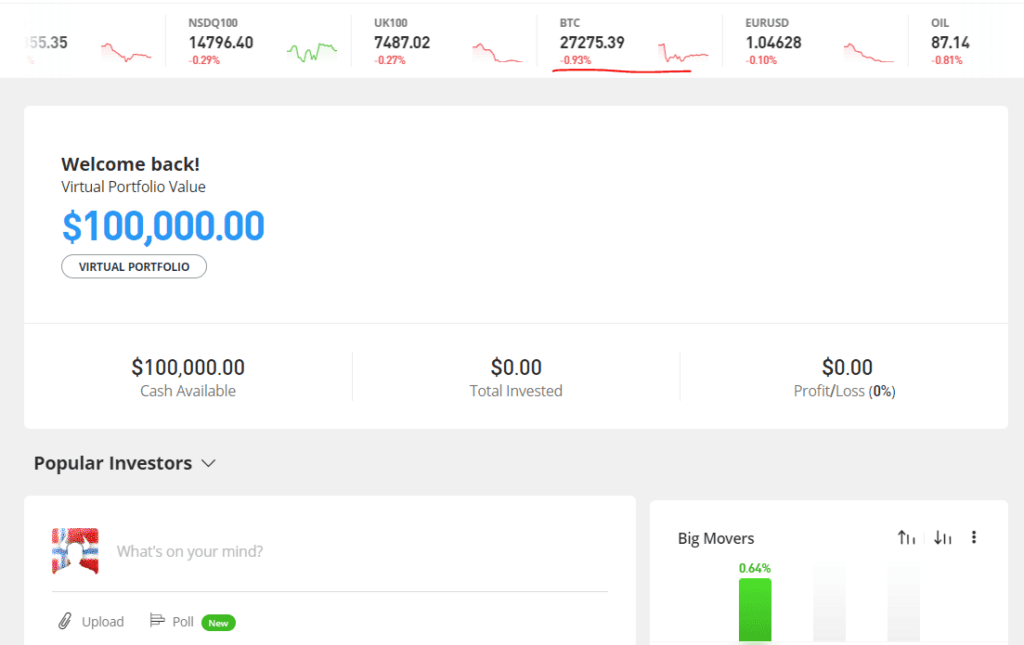Open Big Movers three-dot options menu

point(974,538)
